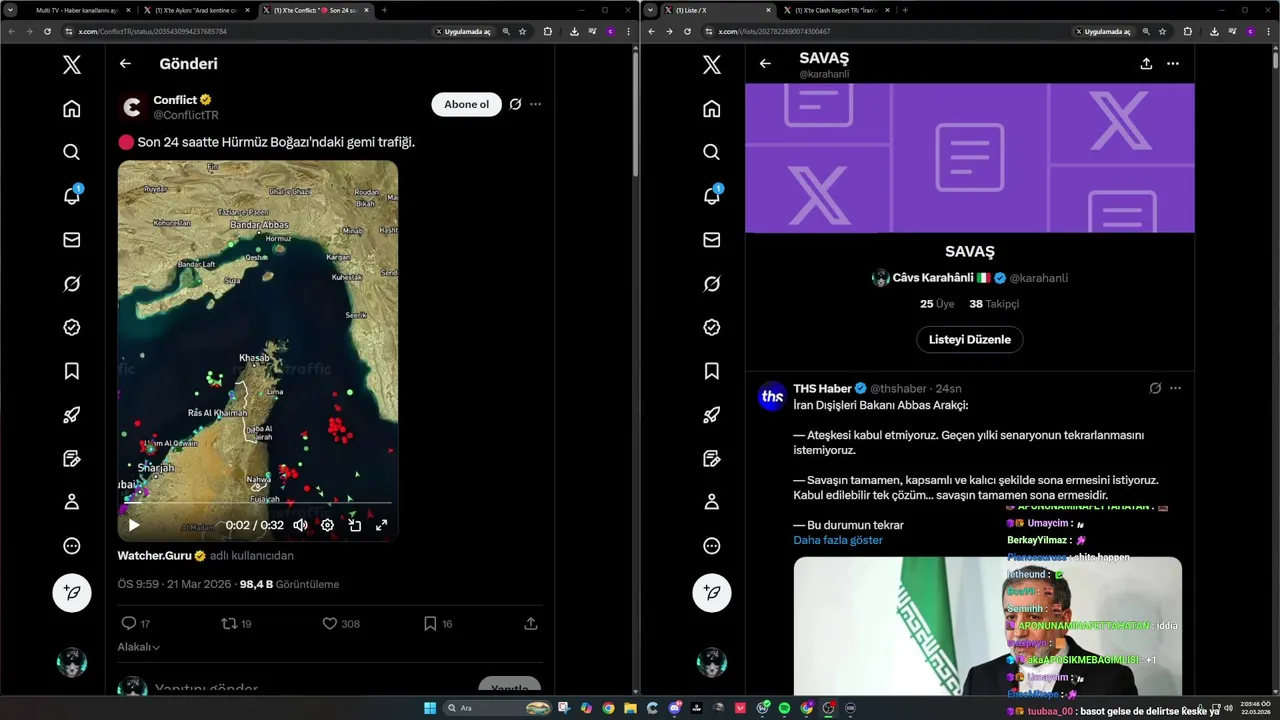Open new tab in left browser window

(385, 10)
